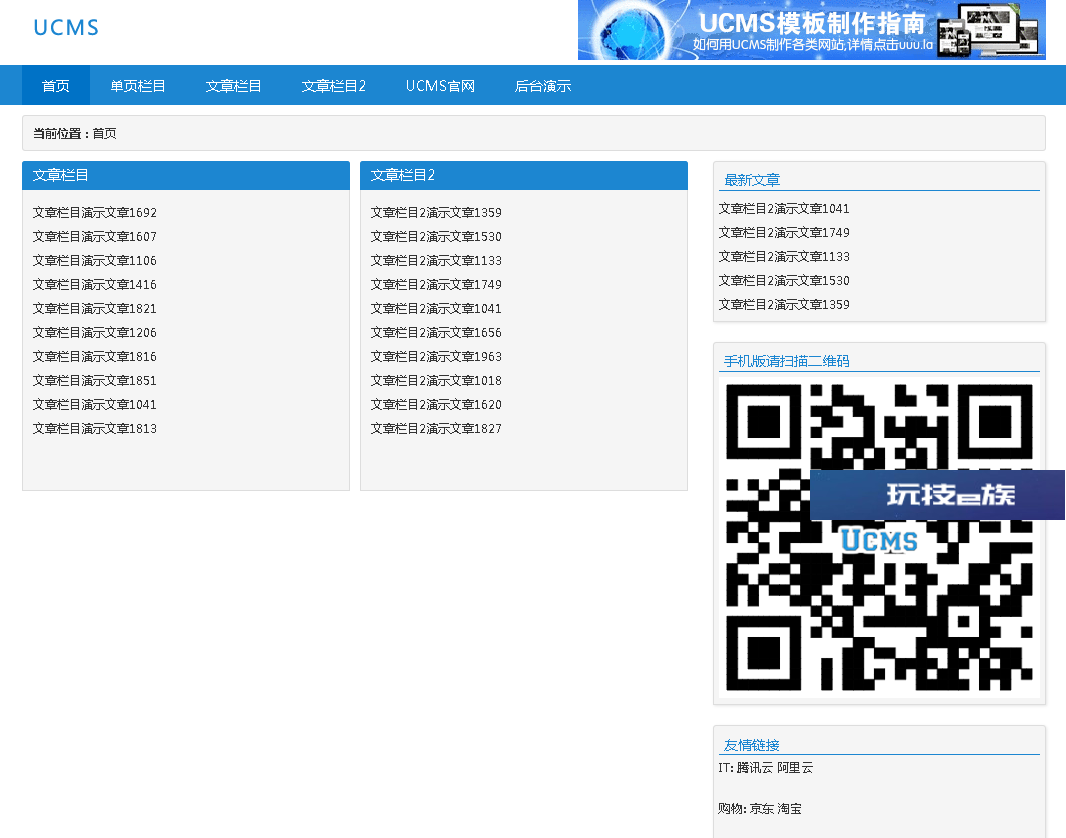Open article 文章栏目演示文章1041

click(x=94, y=404)
